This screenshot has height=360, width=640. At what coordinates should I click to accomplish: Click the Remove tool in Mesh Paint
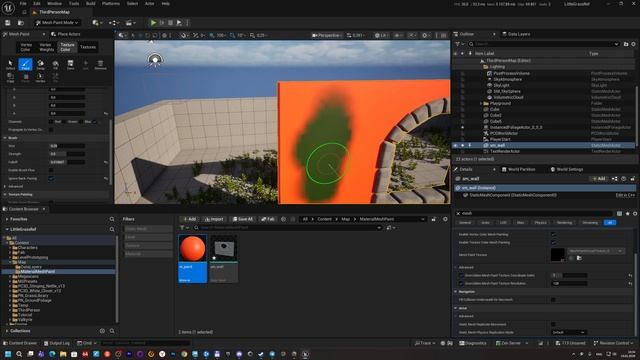point(100,64)
